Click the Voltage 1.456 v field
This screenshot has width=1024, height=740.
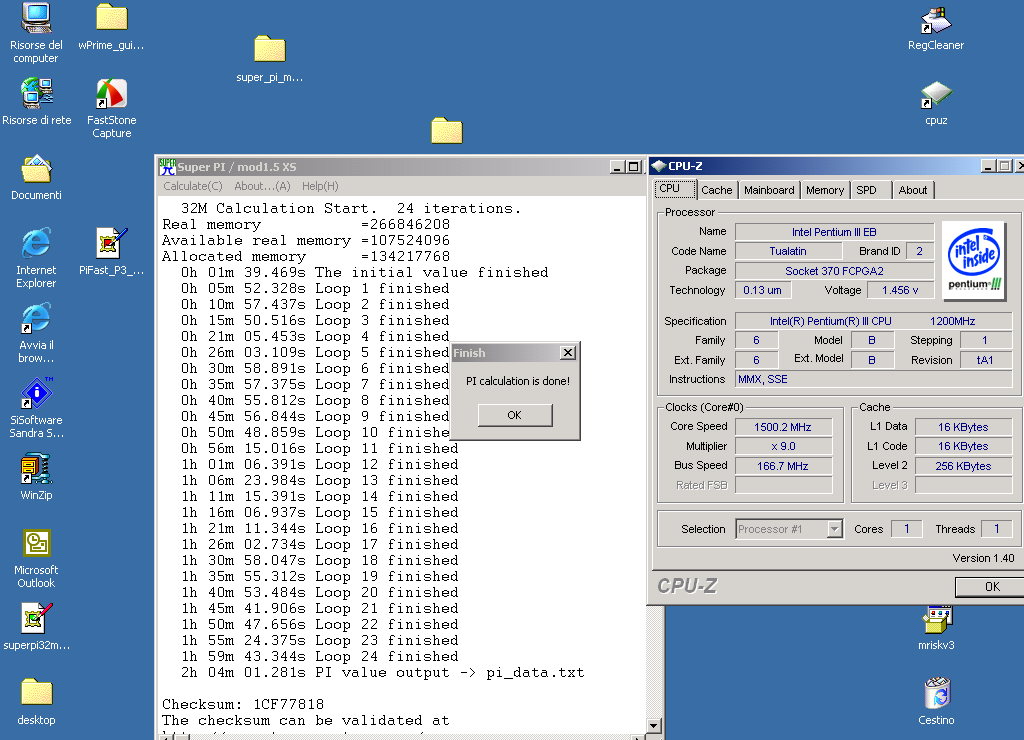click(900, 290)
